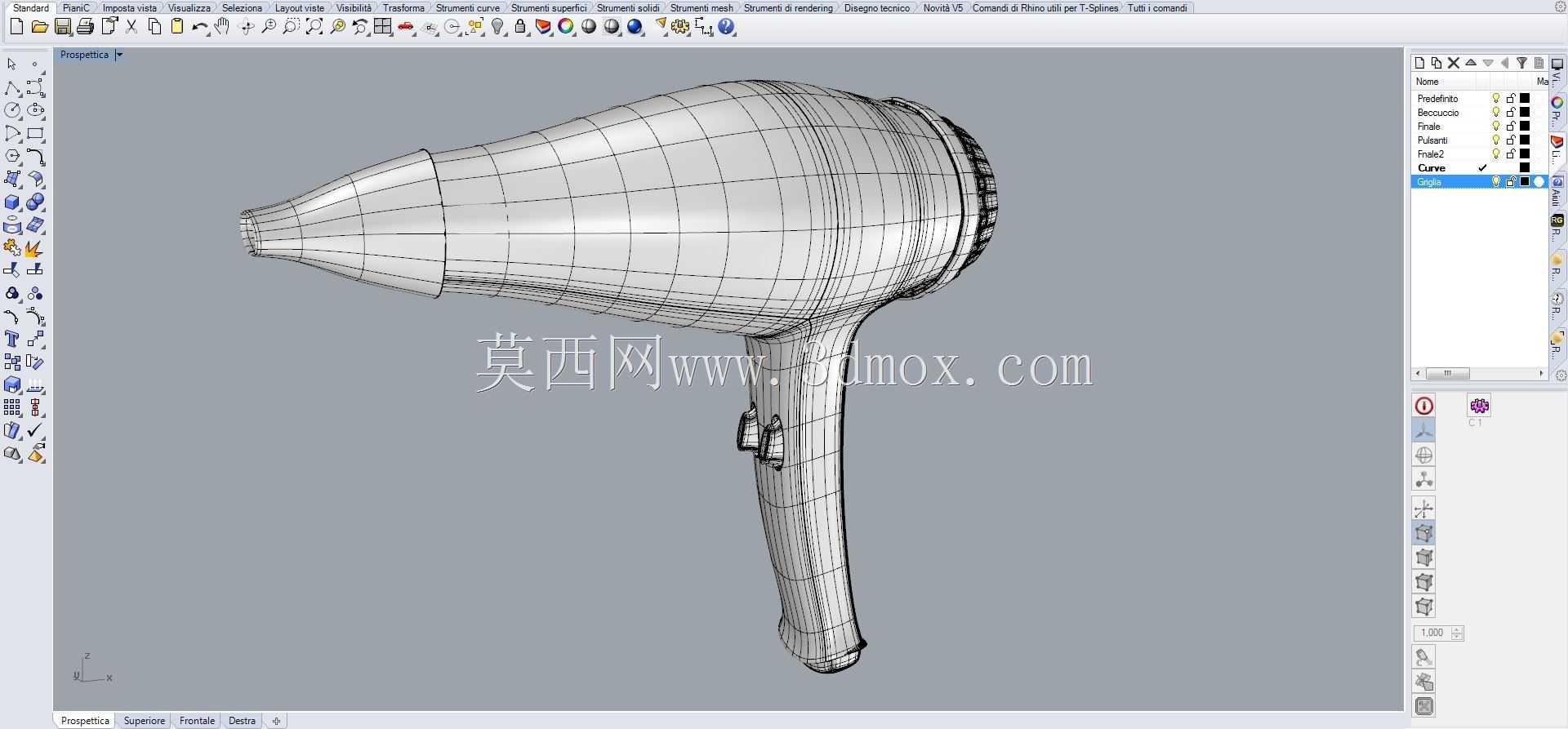
Task: Click the blue render sphere icon
Action: click(635, 27)
